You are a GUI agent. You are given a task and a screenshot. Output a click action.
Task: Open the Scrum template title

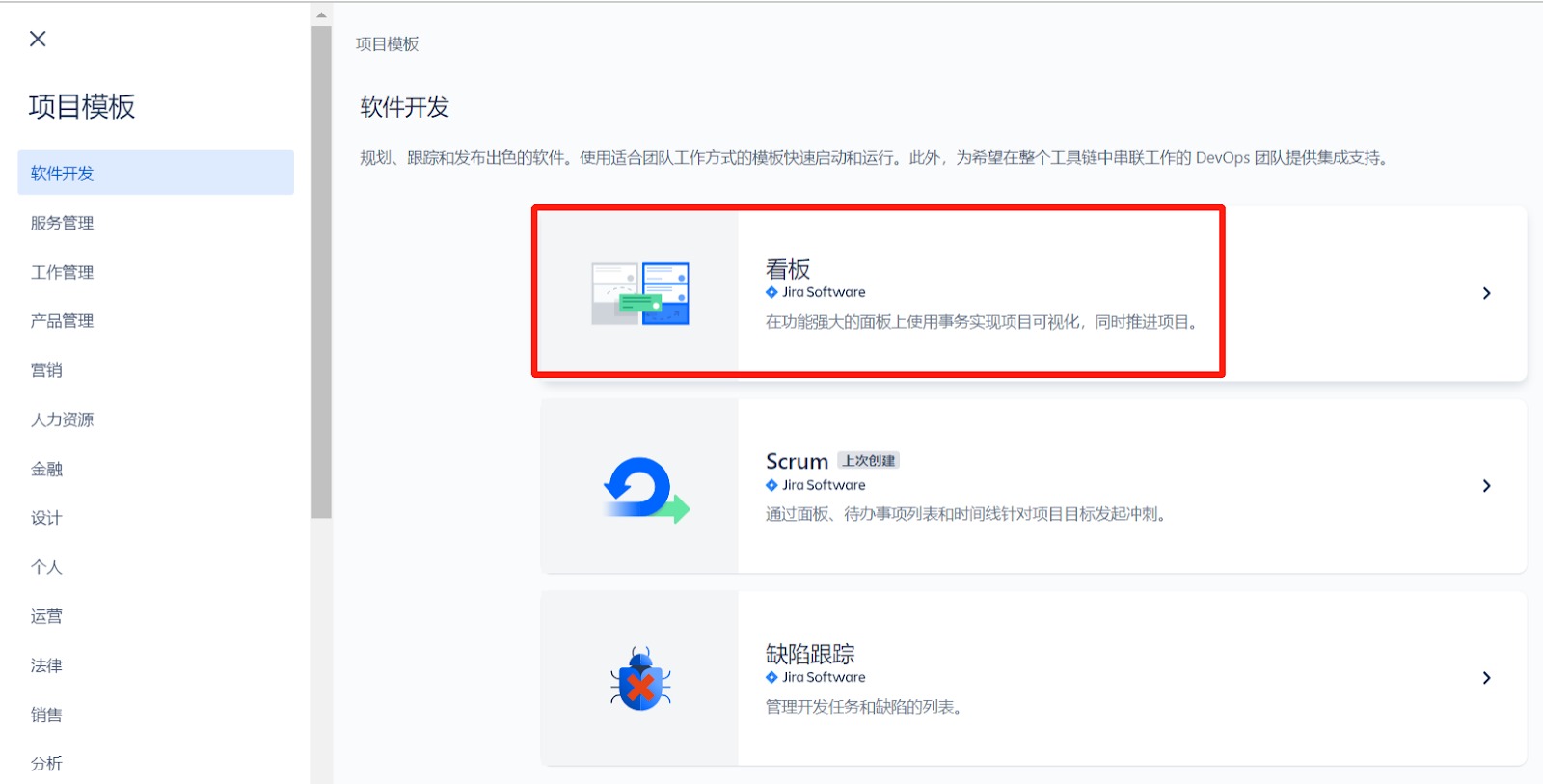tap(797, 461)
